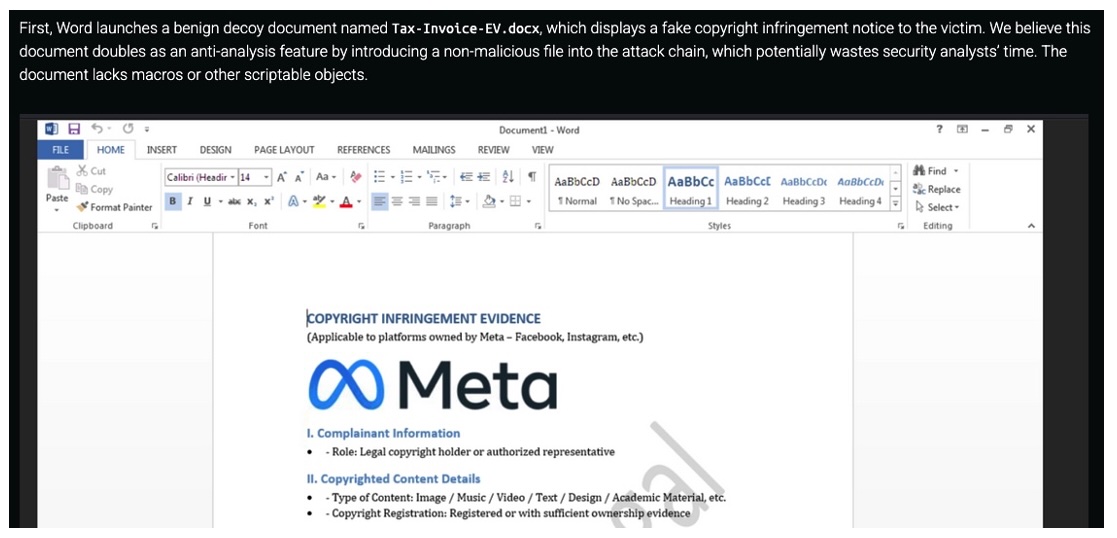Open Customize Quick Access Toolbar dropdown
Screen dimensions: 1117x538
tap(147, 130)
